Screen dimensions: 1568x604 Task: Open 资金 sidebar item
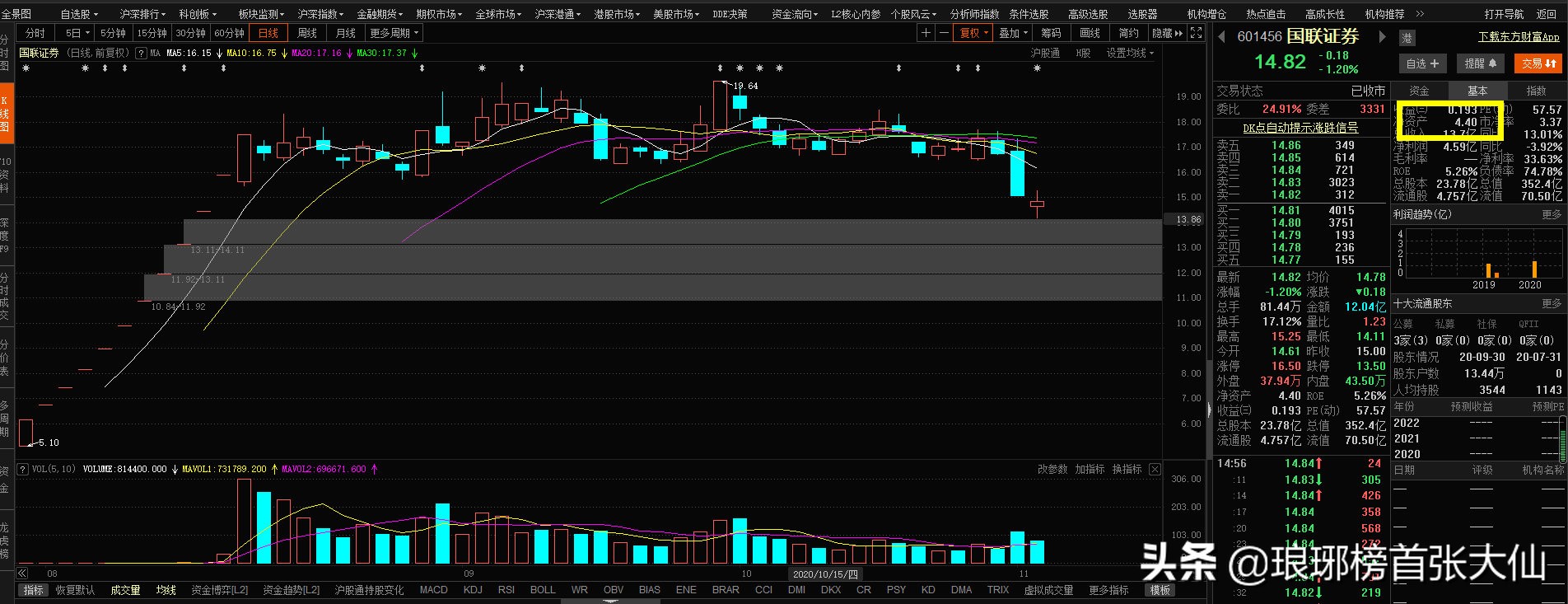tap(5, 479)
